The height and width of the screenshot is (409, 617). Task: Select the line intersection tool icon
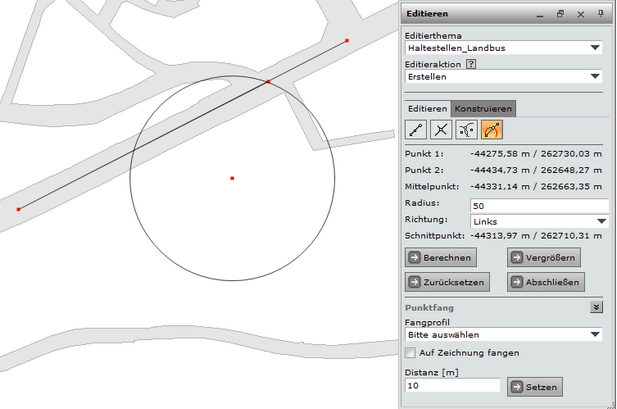click(x=441, y=129)
